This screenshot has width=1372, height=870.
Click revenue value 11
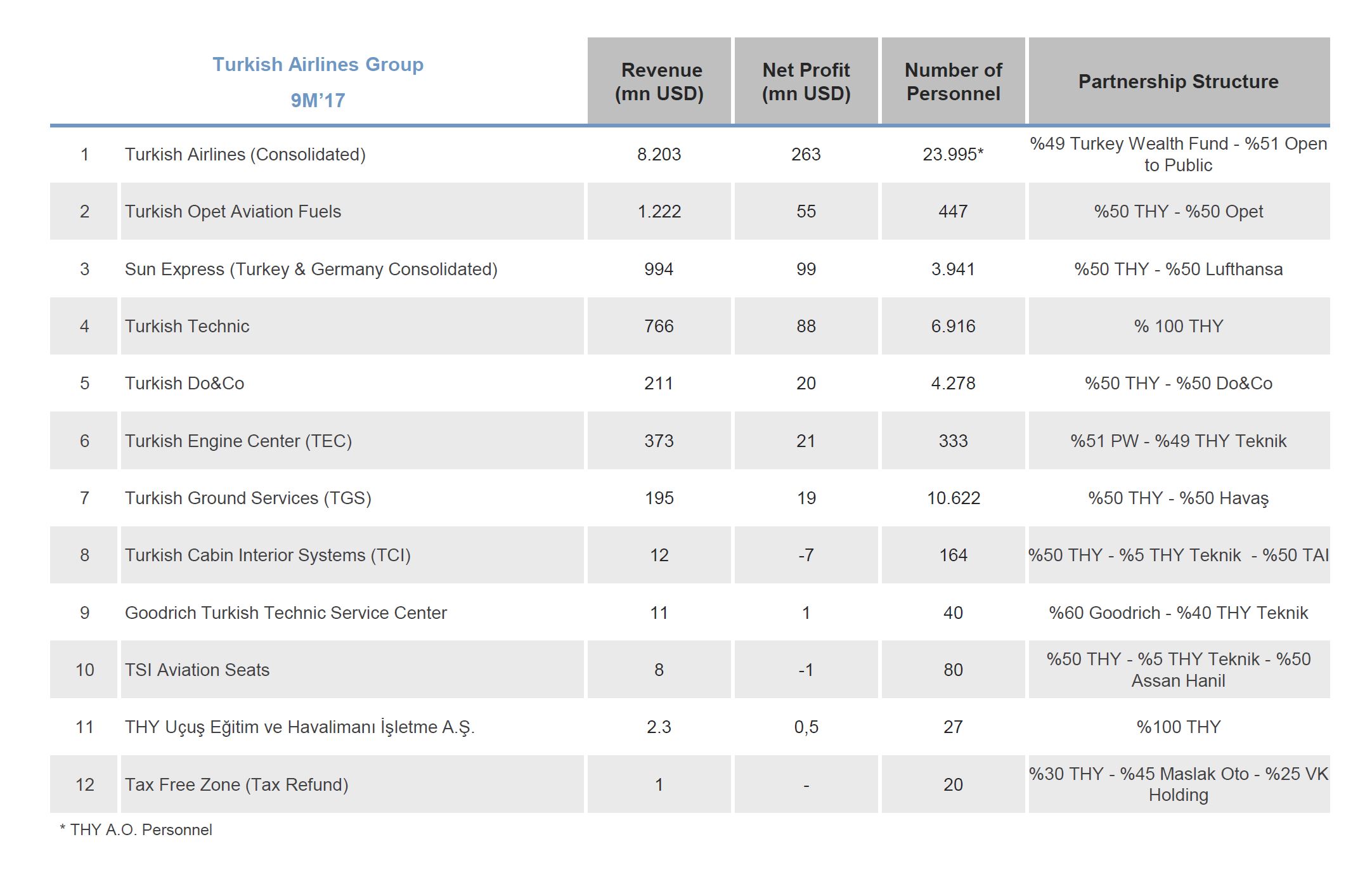[659, 613]
